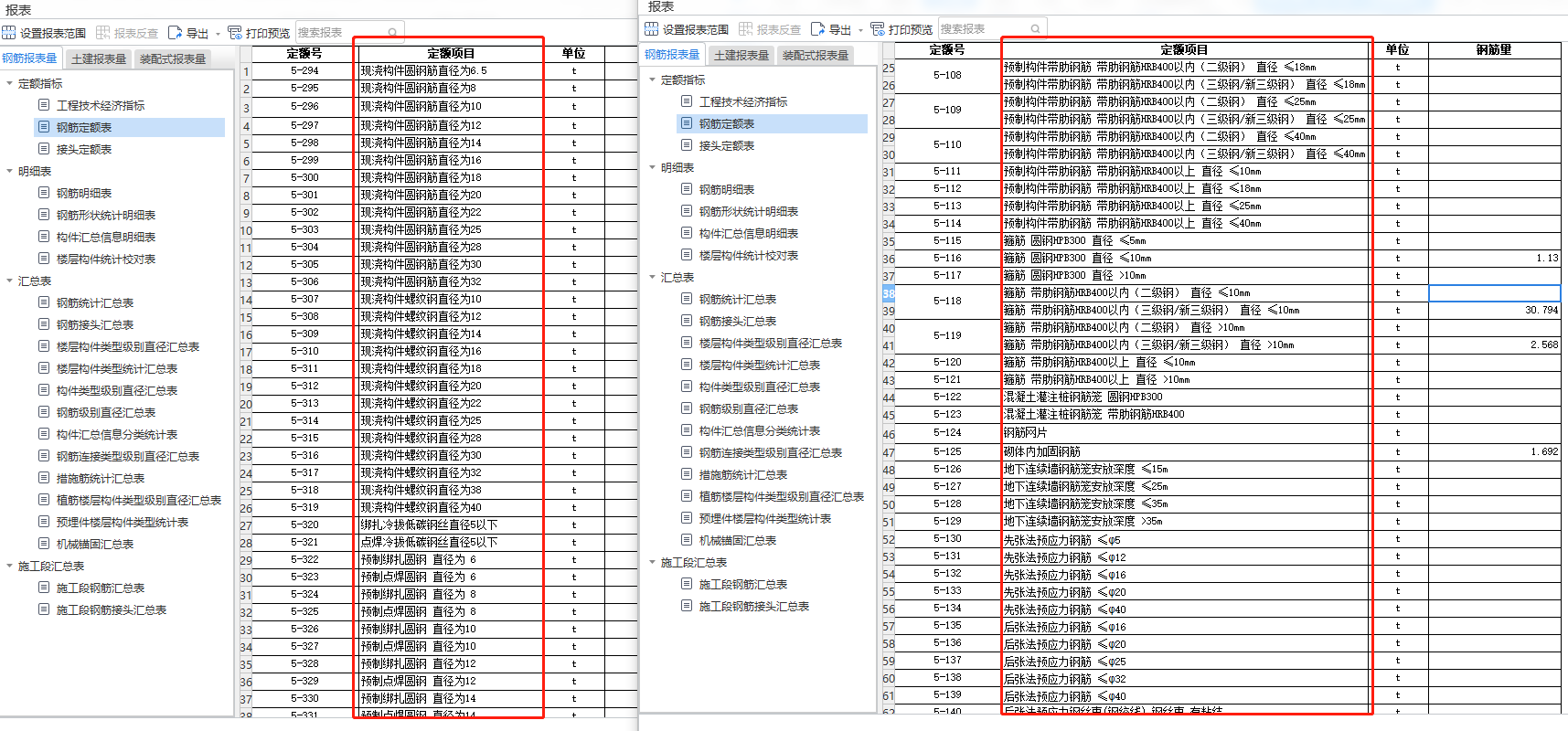1568x731 pixels.
Task: Switch to 土建报表量 tab in left window
Action: tap(99, 58)
